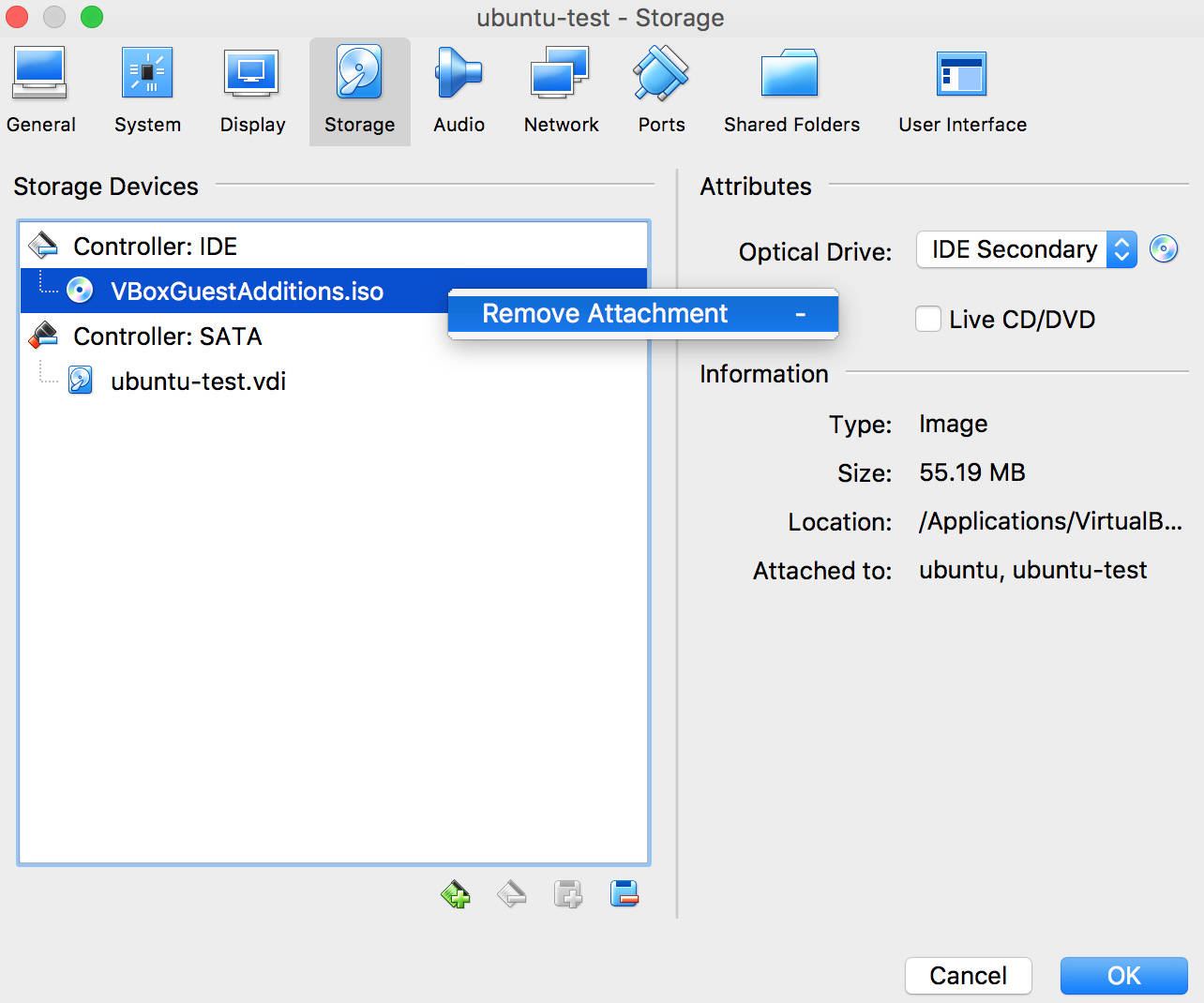This screenshot has height=1003, width=1204.
Task: Click the remove controller icon
Action: [x=512, y=894]
